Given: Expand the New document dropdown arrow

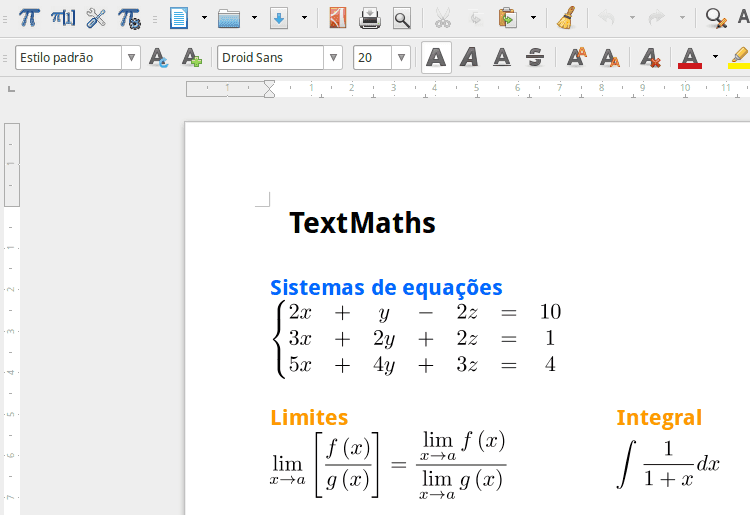Looking at the screenshot, I should tap(204, 18).
